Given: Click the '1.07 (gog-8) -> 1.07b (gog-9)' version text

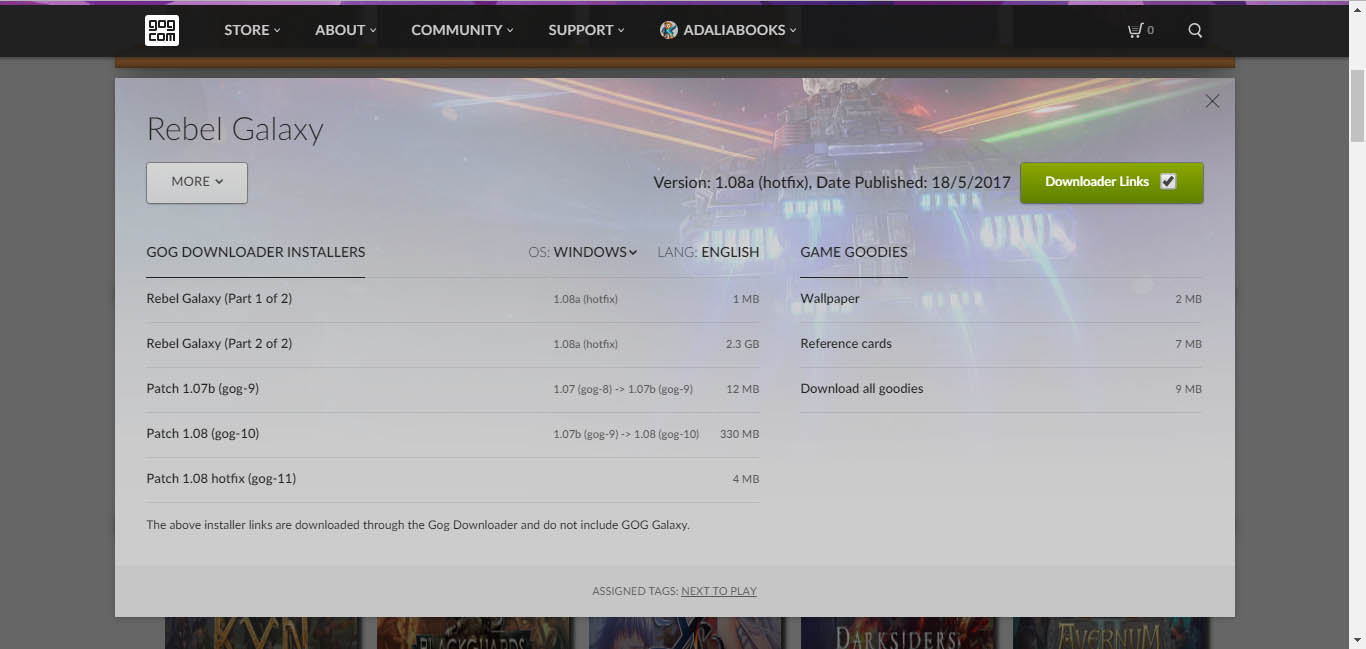Looking at the screenshot, I should pyautogui.click(x=623, y=389).
